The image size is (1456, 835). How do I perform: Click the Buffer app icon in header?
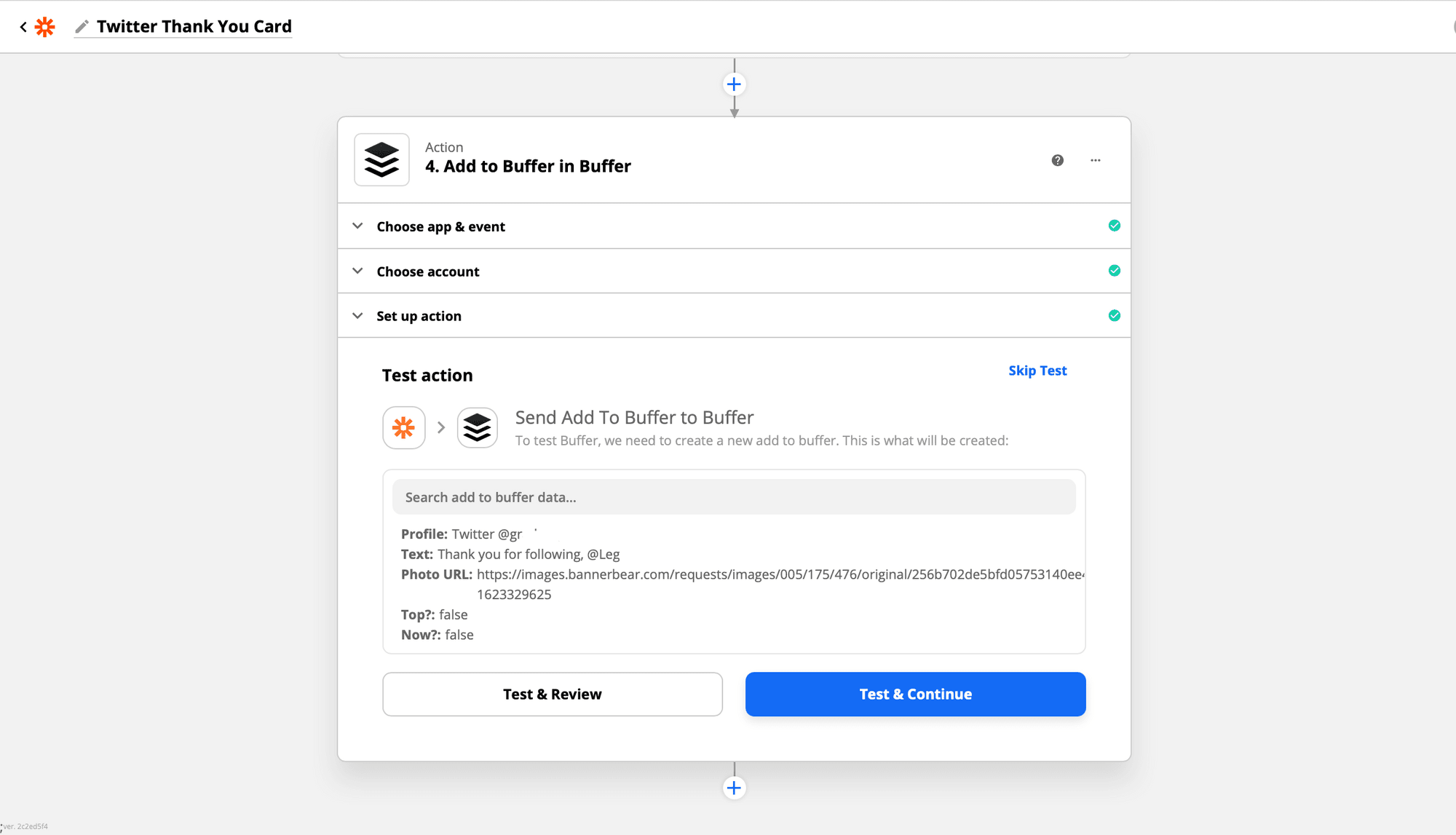[381, 160]
